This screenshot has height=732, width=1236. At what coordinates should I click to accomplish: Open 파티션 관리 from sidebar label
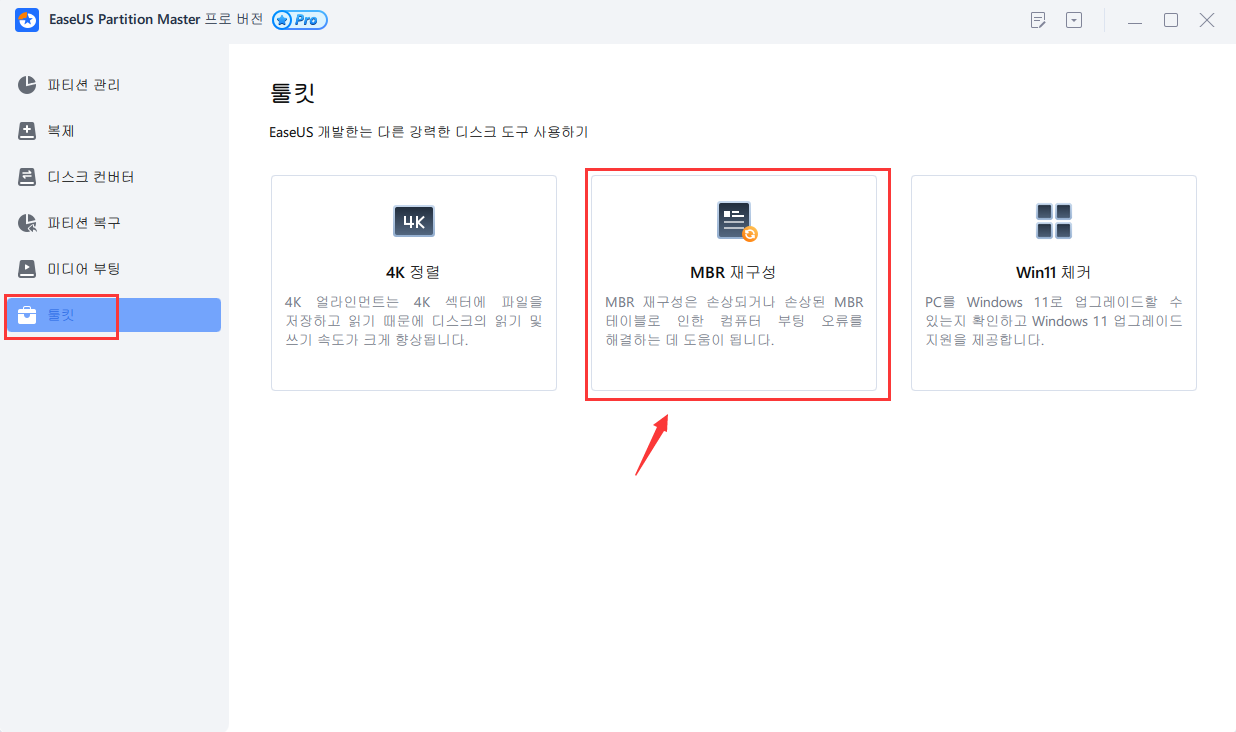(84, 85)
